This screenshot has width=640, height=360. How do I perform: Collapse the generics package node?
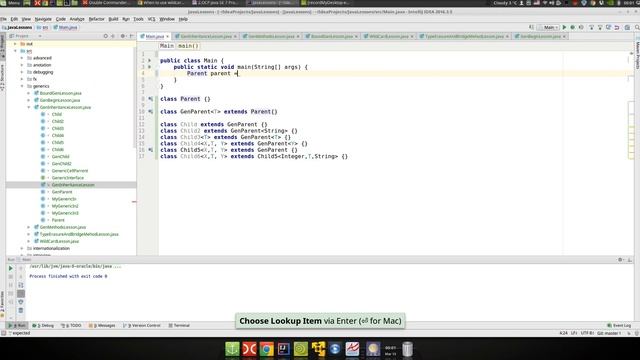22,86
